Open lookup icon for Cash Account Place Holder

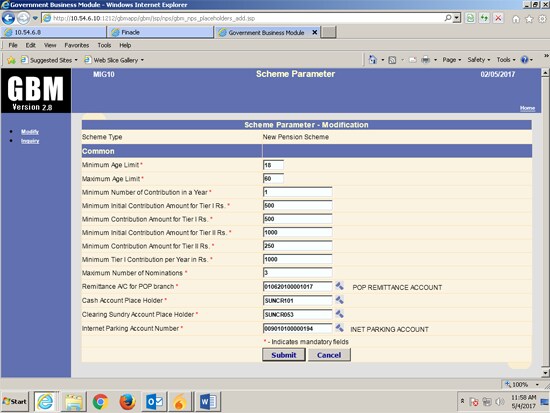(x=339, y=300)
